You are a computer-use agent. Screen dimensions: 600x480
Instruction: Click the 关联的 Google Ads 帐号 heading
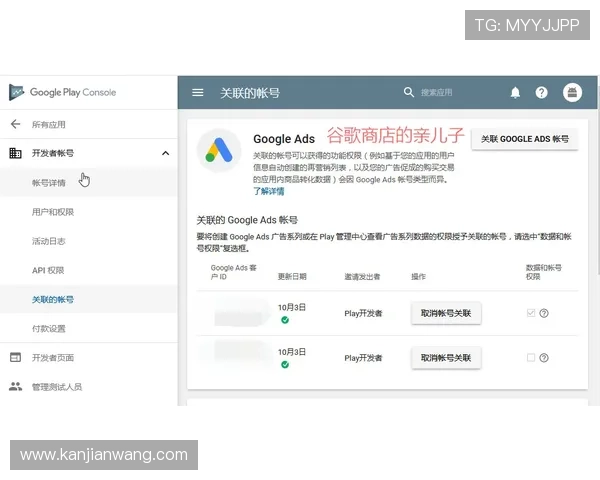247,220
